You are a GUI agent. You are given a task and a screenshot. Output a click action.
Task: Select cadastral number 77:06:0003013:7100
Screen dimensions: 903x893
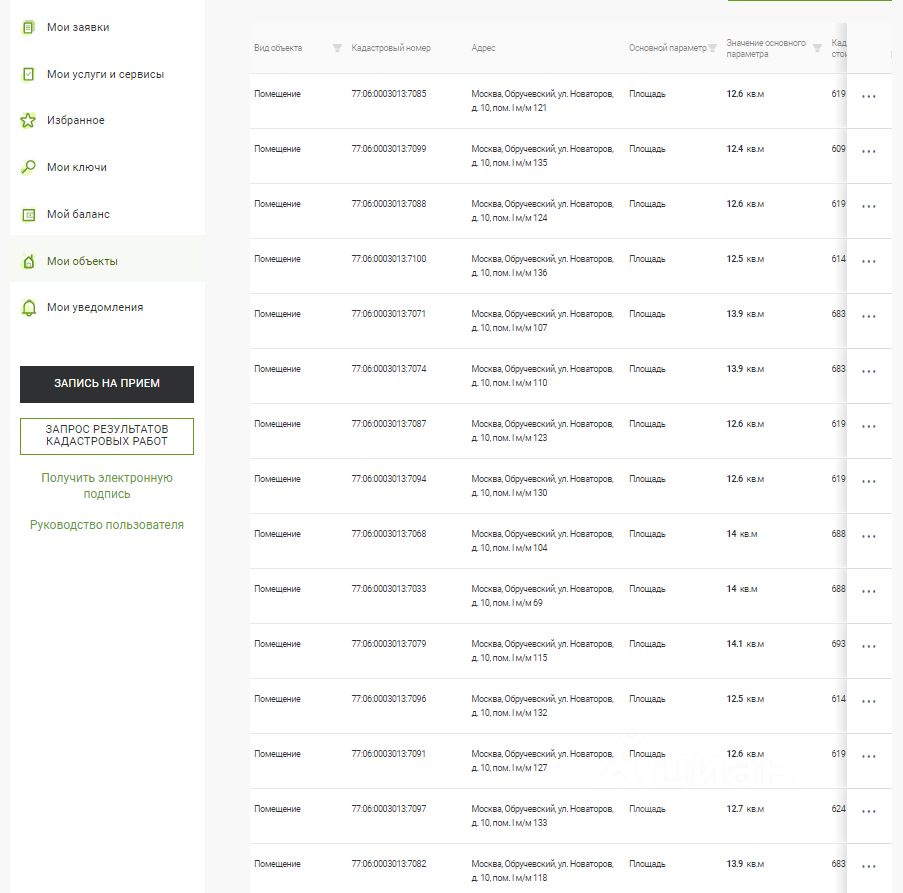[x=389, y=259]
